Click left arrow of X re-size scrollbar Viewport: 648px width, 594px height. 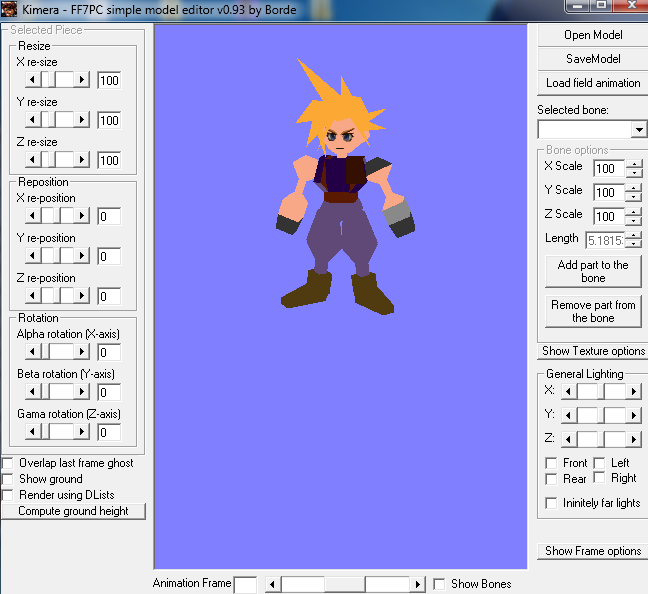point(33,79)
